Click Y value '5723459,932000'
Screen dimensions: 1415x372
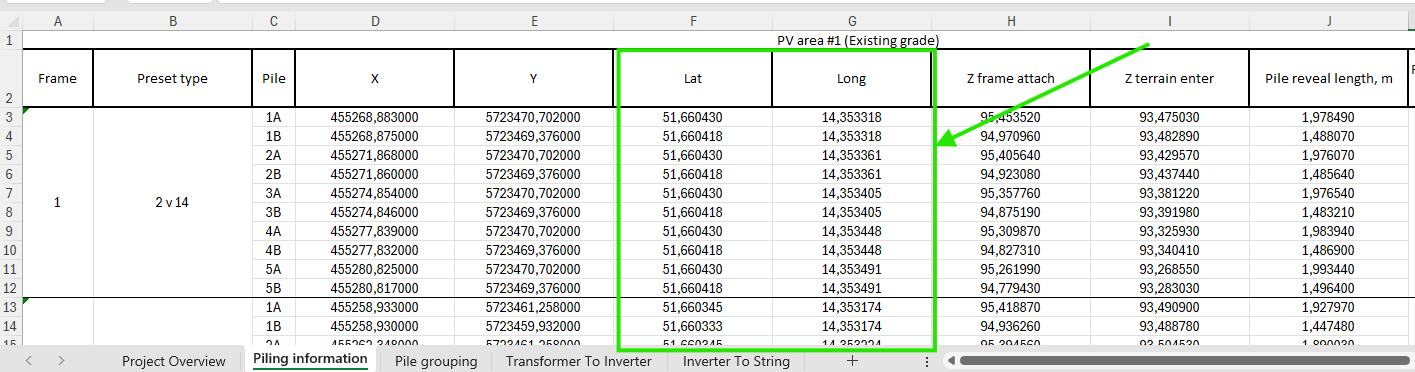pos(534,326)
